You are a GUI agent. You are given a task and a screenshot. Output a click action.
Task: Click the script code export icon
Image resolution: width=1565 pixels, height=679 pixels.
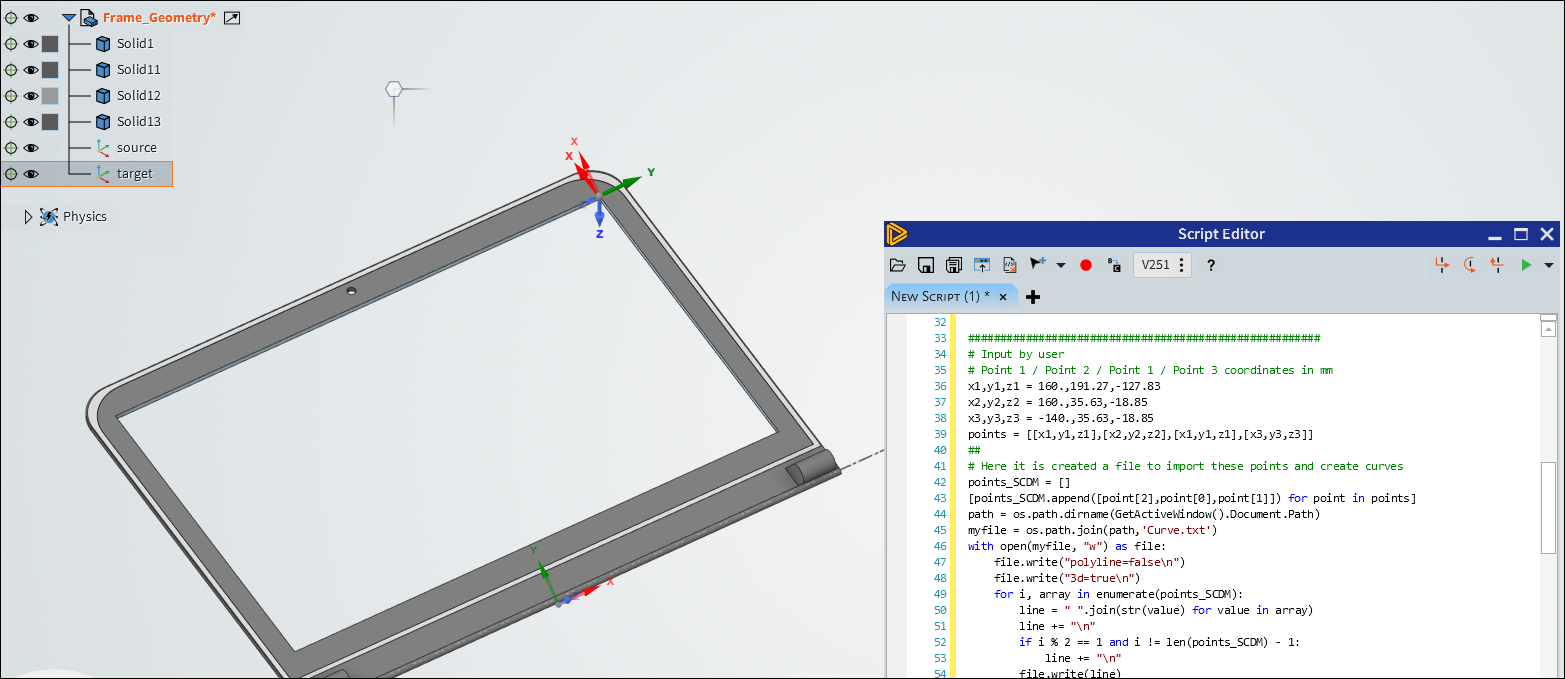1010,265
